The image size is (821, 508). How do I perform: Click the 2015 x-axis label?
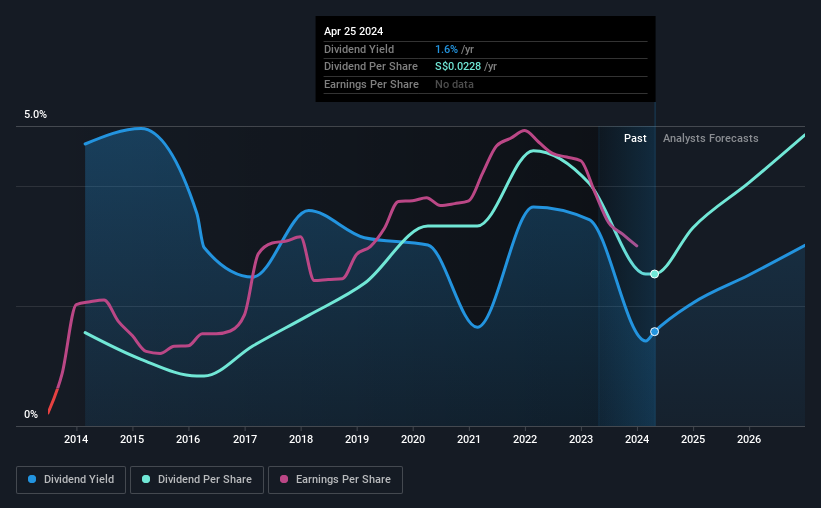click(132, 439)
